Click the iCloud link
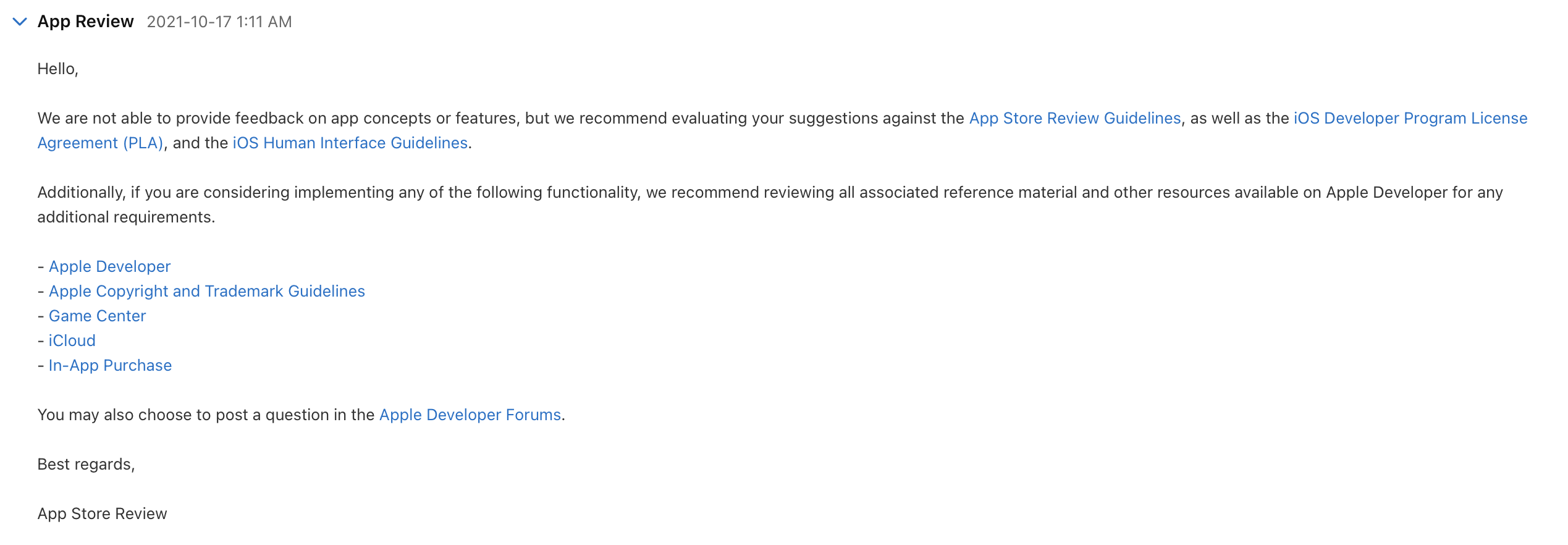Viewport: 1568px width, 545px height. click(72, 340)
